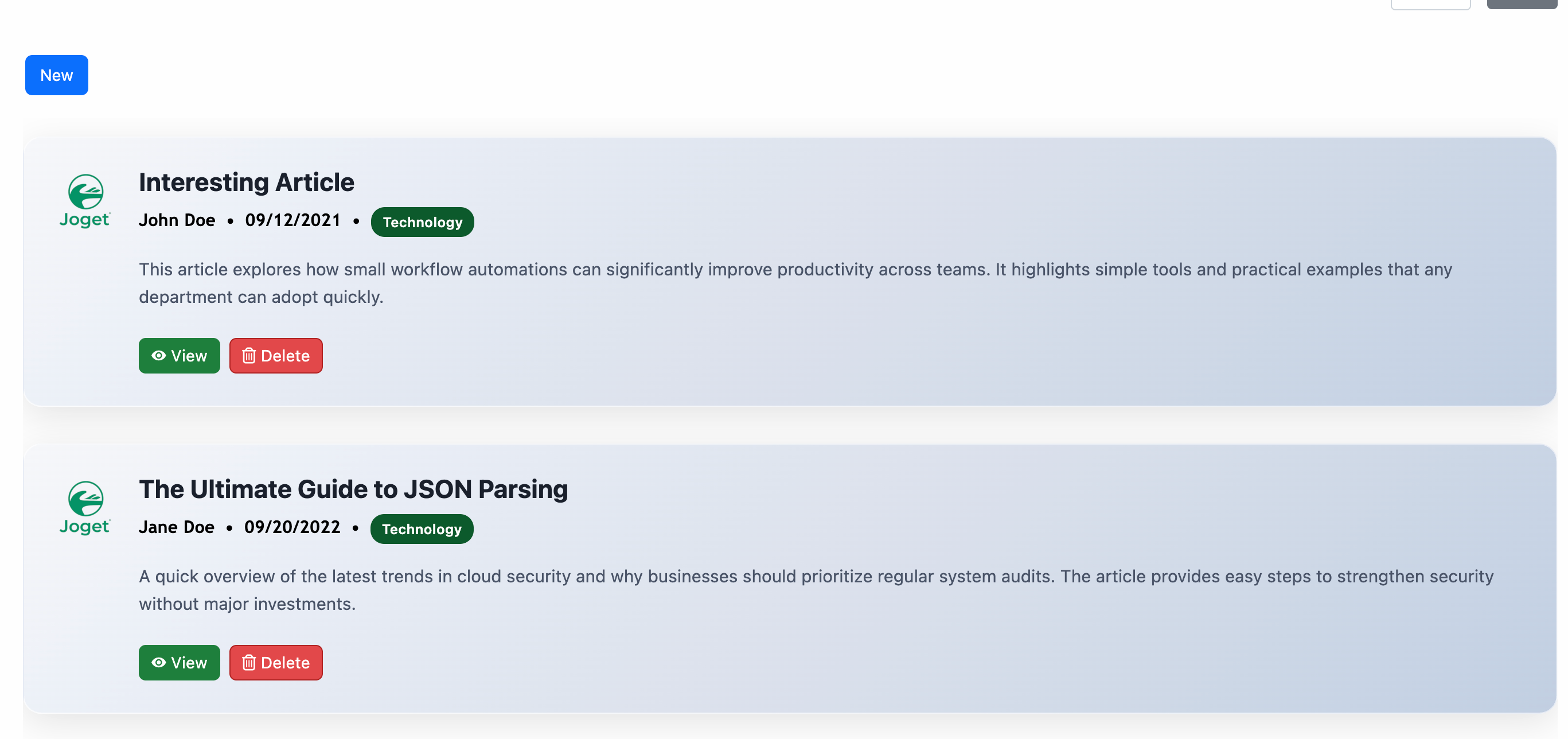Click eye icon in Interesting Article's View button
The image size is (1568, 739).
click(159, 356)
